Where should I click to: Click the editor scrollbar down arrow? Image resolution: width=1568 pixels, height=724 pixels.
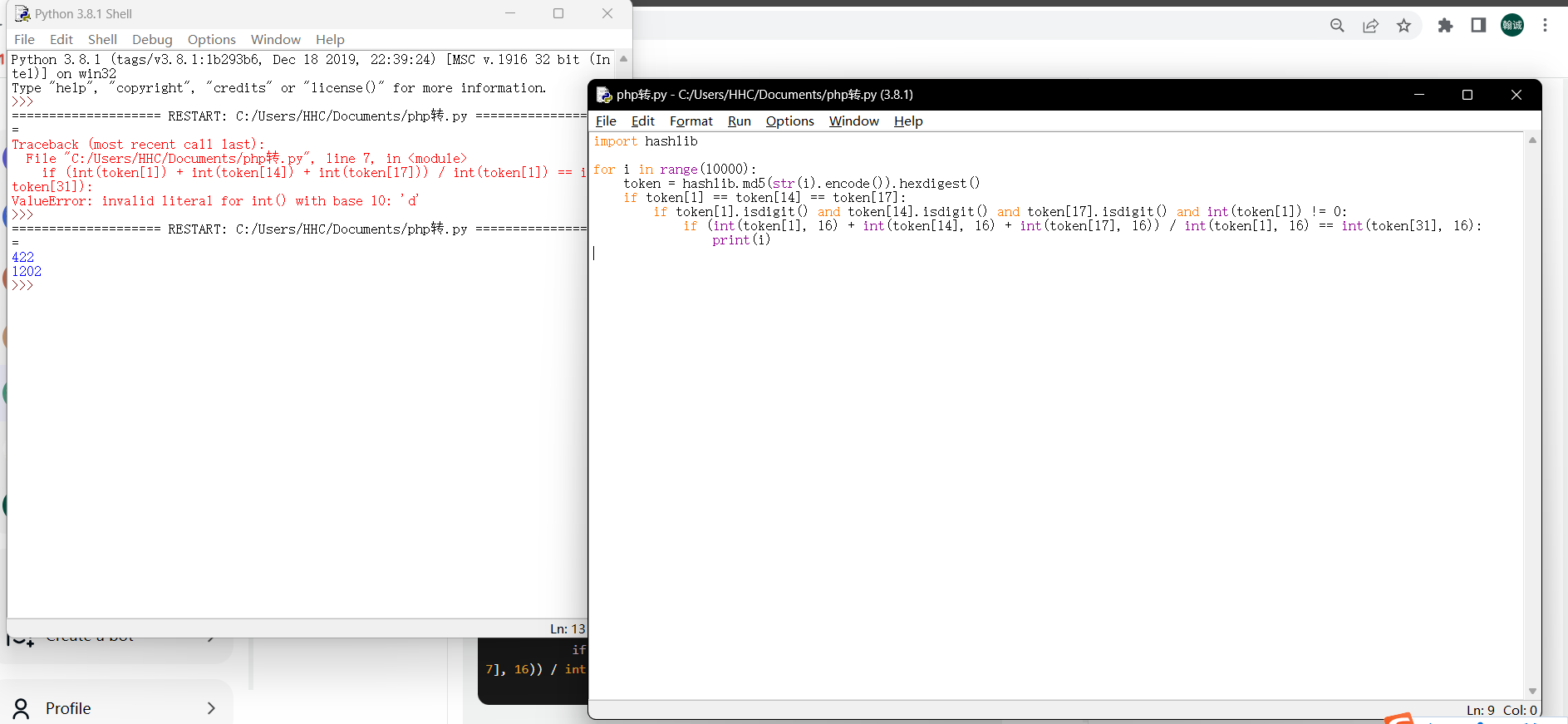1532,691
